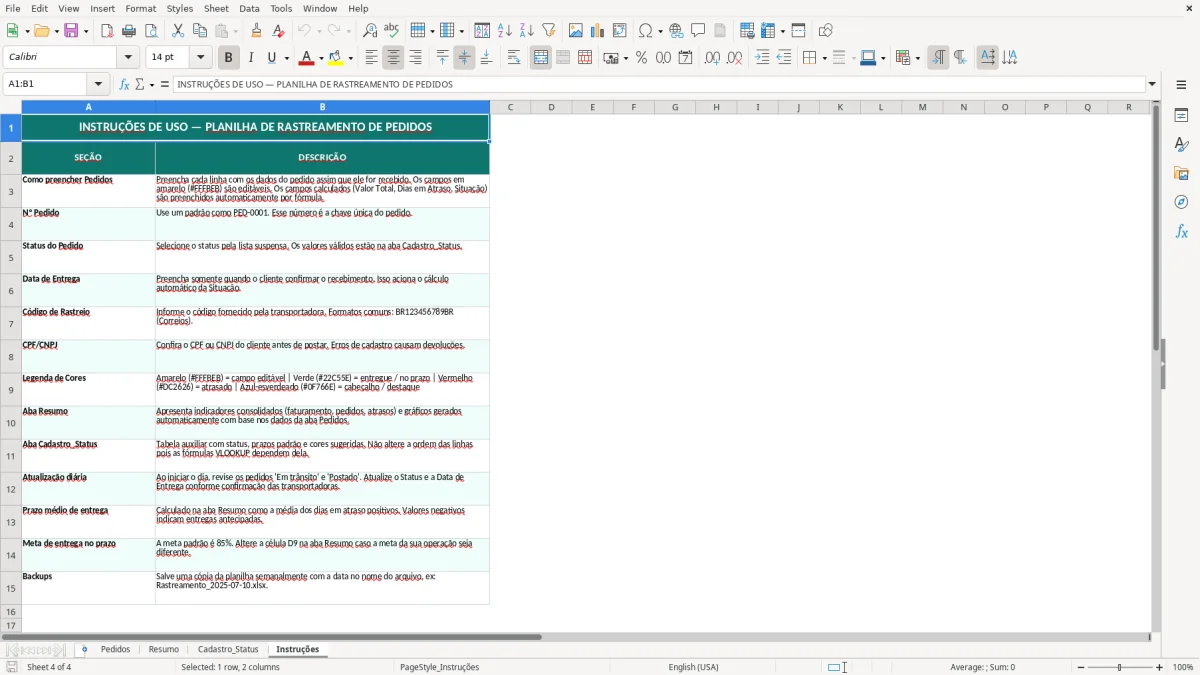
Task: Insert a chart via toolbar icon
Action: [x=598, y=31]
